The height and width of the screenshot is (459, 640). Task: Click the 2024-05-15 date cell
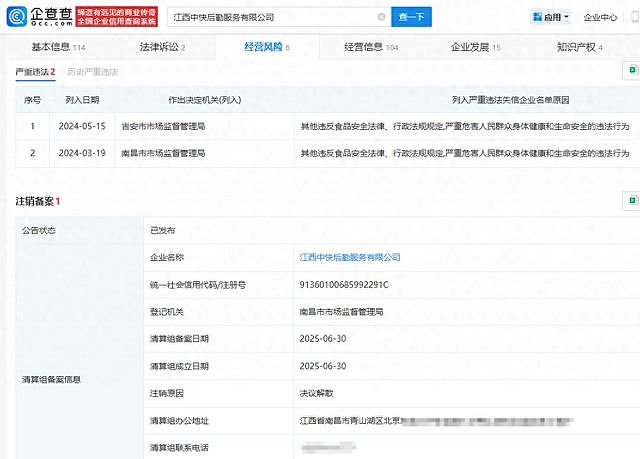click(82, 126)
